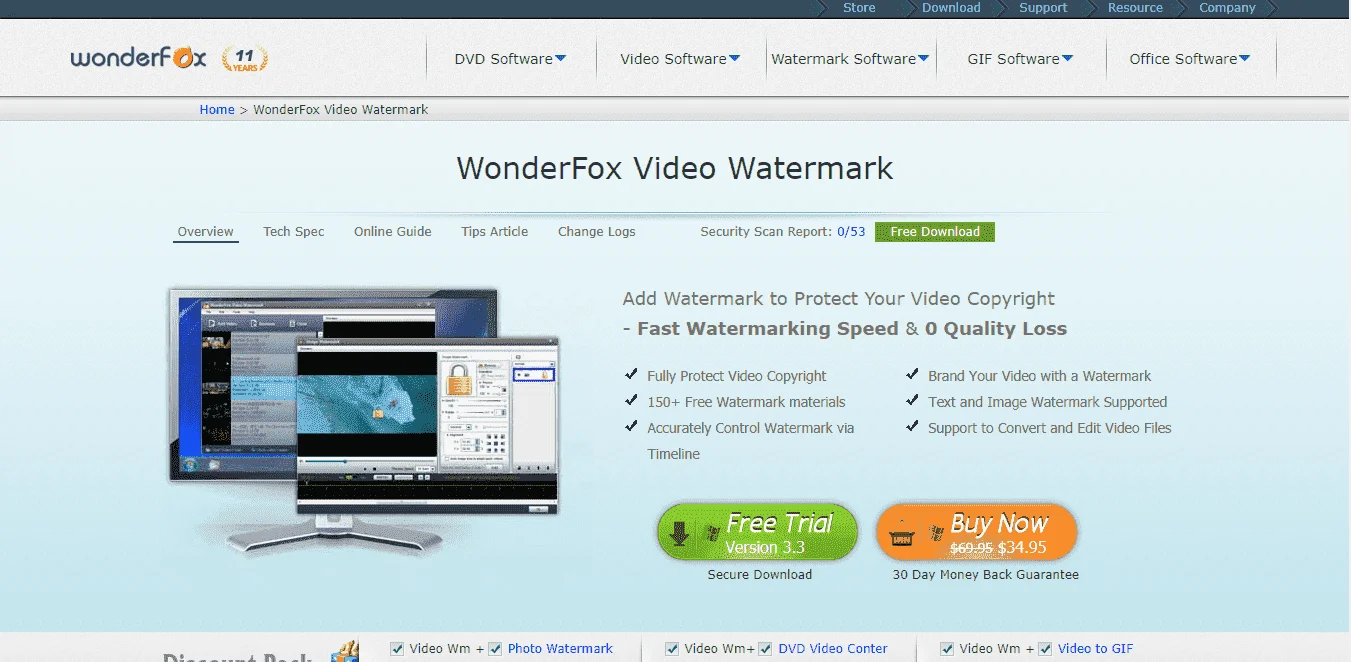Select the Overview tab
The width and height of the screenshot is (1351, 662).
point(205,232)
